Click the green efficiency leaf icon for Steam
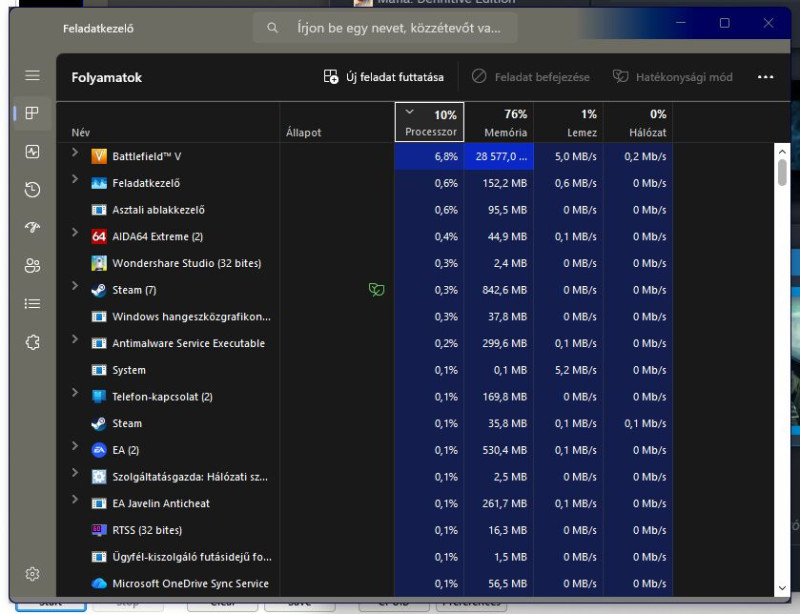This screenshot has height=614, width=800. point(377,290)
